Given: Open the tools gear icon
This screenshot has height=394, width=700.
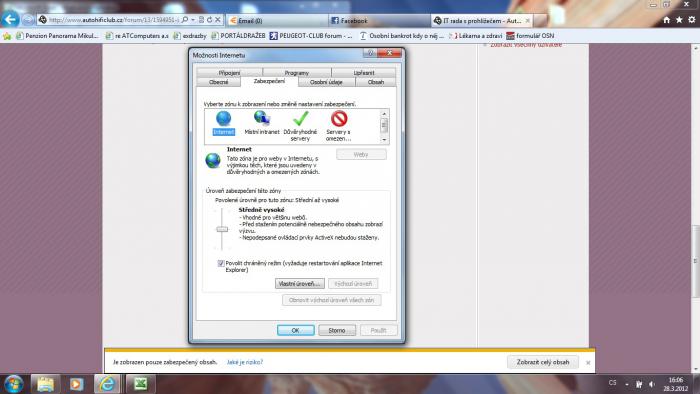Looking at the screenshot, I should (692, 20).
